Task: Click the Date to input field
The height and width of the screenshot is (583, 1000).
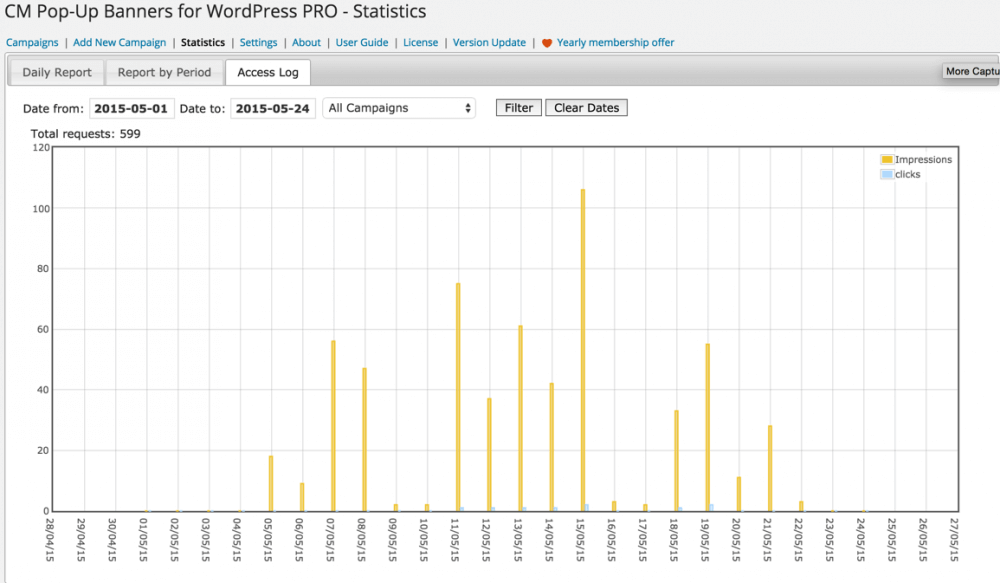Action: (273, 108)
